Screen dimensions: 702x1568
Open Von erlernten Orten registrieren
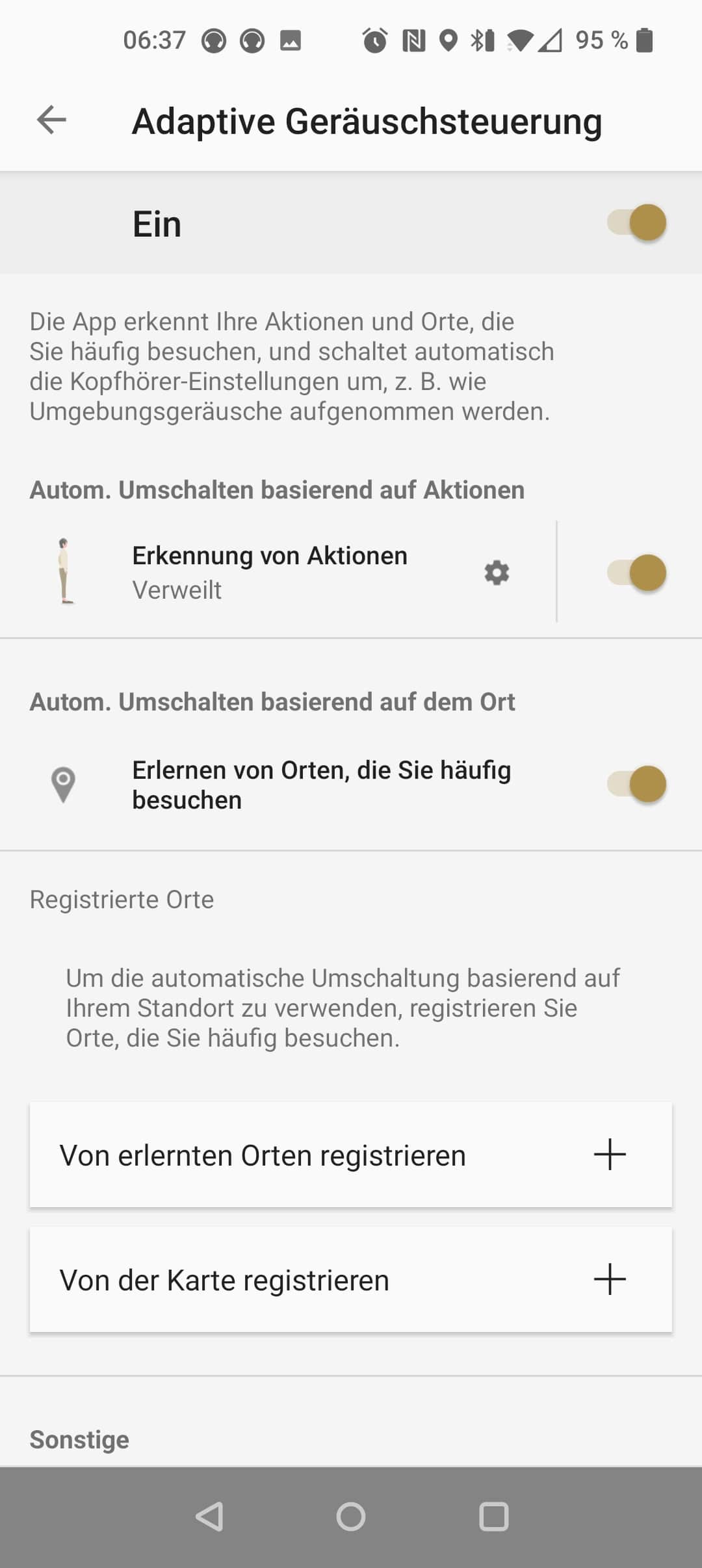263,1155
